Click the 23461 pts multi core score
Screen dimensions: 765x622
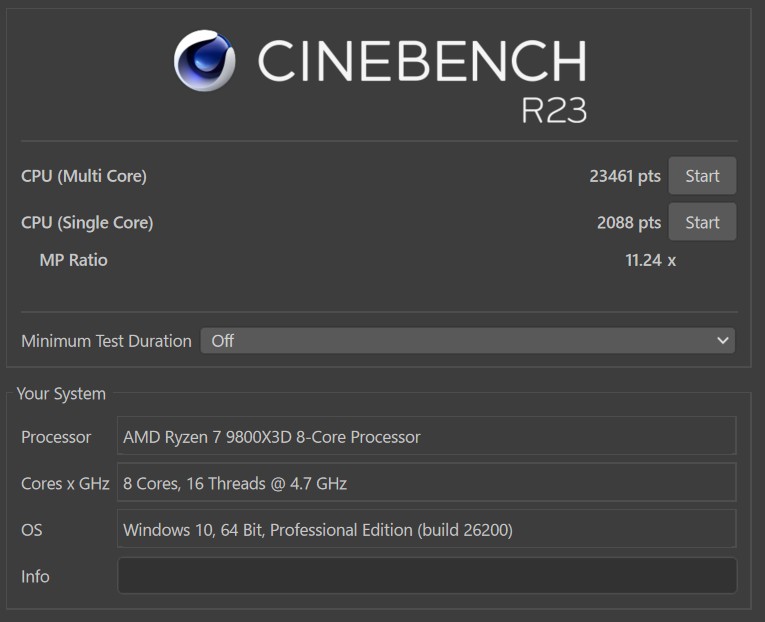(x=624, y=176)
